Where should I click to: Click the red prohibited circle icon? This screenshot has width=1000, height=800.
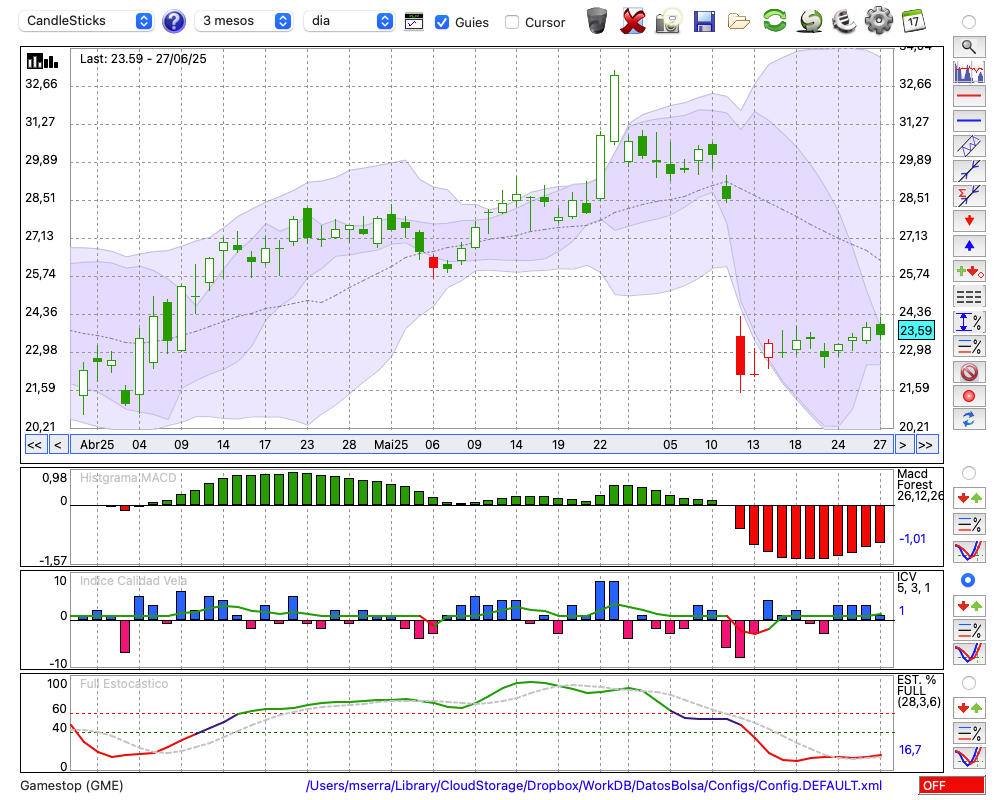pyautogui.click(x=969, y=371)
